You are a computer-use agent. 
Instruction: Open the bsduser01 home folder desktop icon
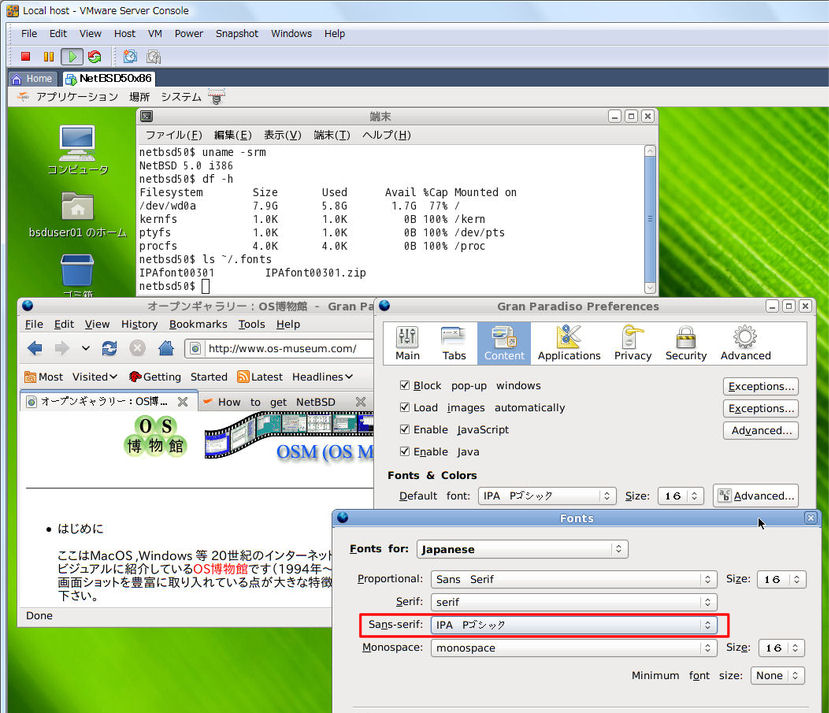coord(78,215)
